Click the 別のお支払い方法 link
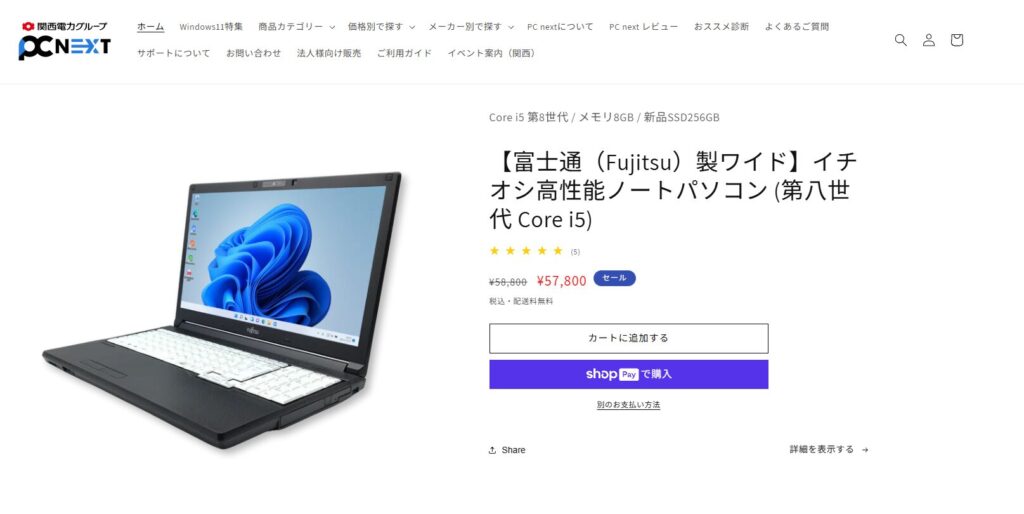 point(628,405)
